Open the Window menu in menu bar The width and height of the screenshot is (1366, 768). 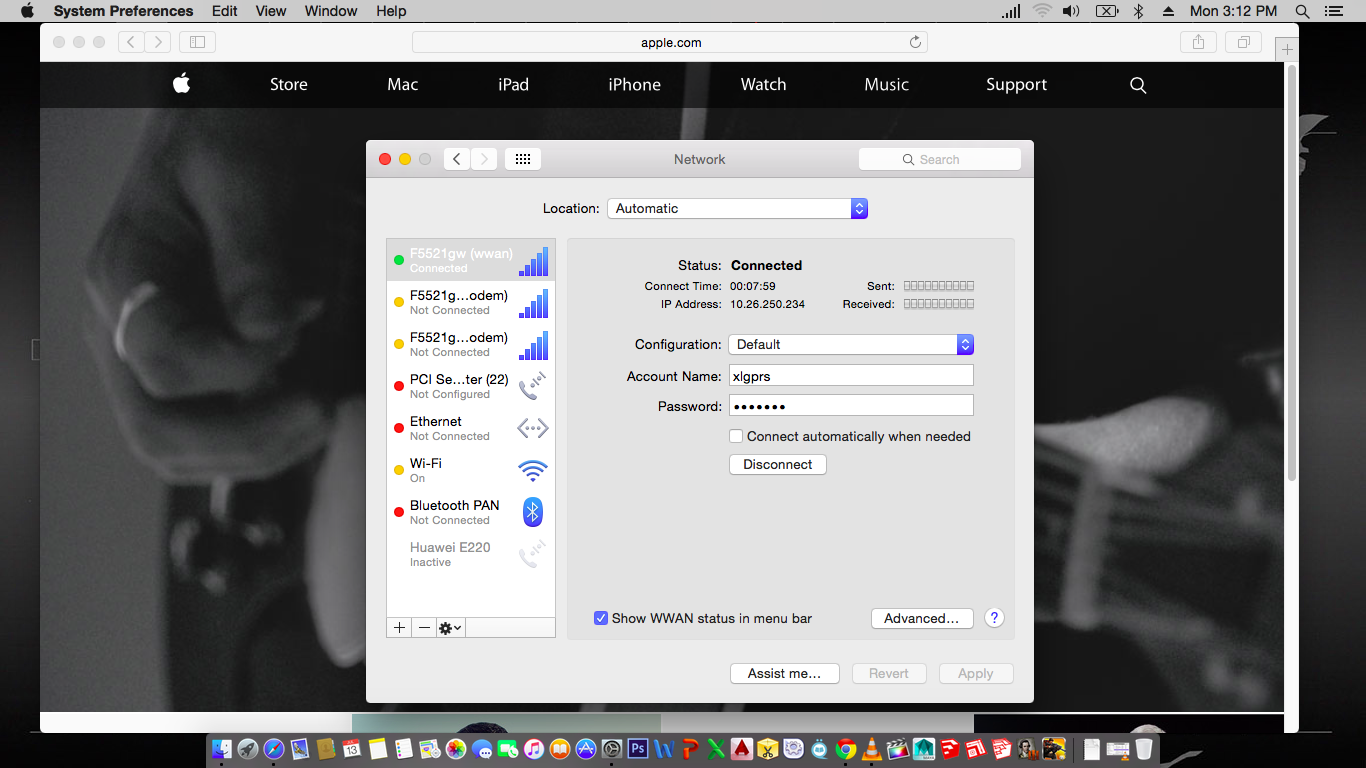[330, 11]
